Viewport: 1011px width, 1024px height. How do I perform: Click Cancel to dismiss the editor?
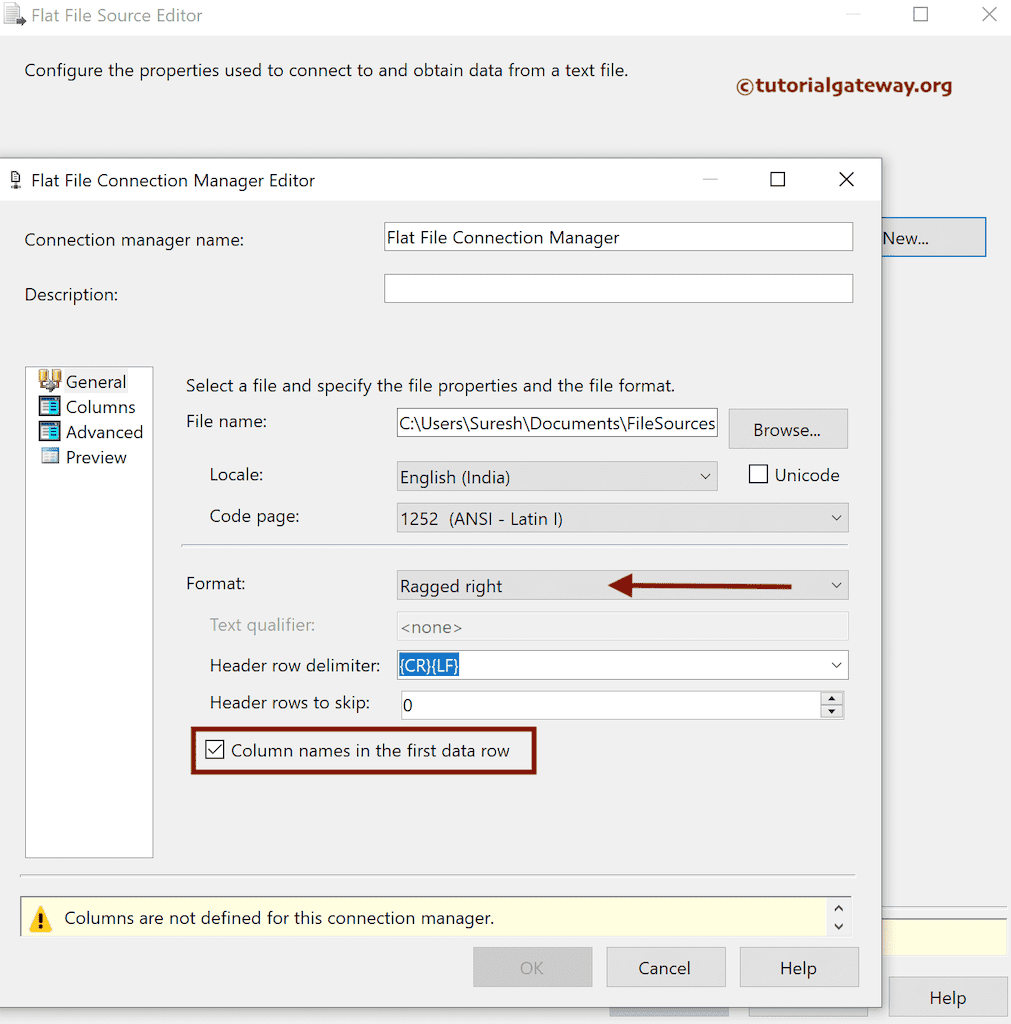click(665, 967)
